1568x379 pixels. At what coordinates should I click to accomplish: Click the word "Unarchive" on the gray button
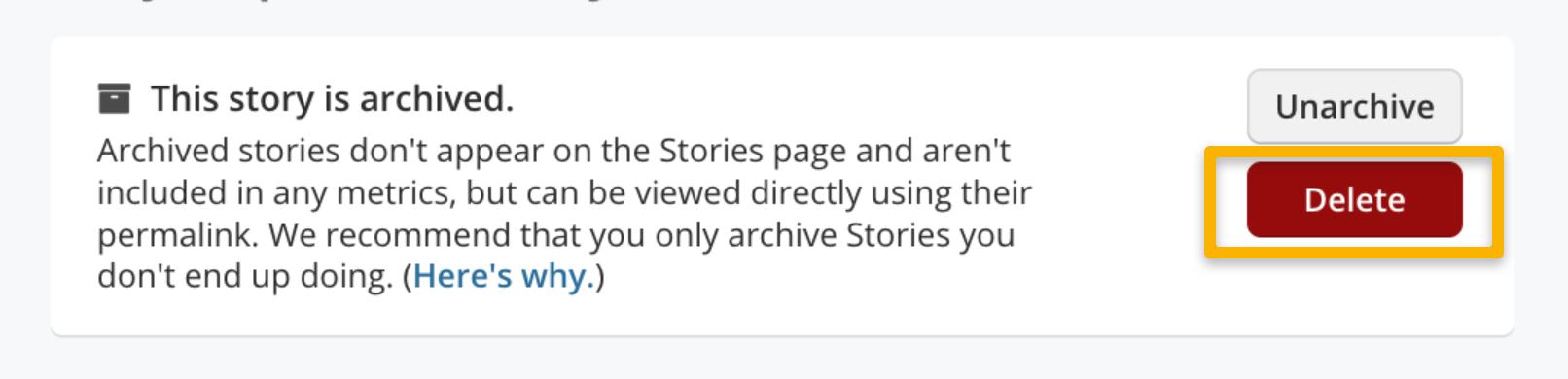1354,106
